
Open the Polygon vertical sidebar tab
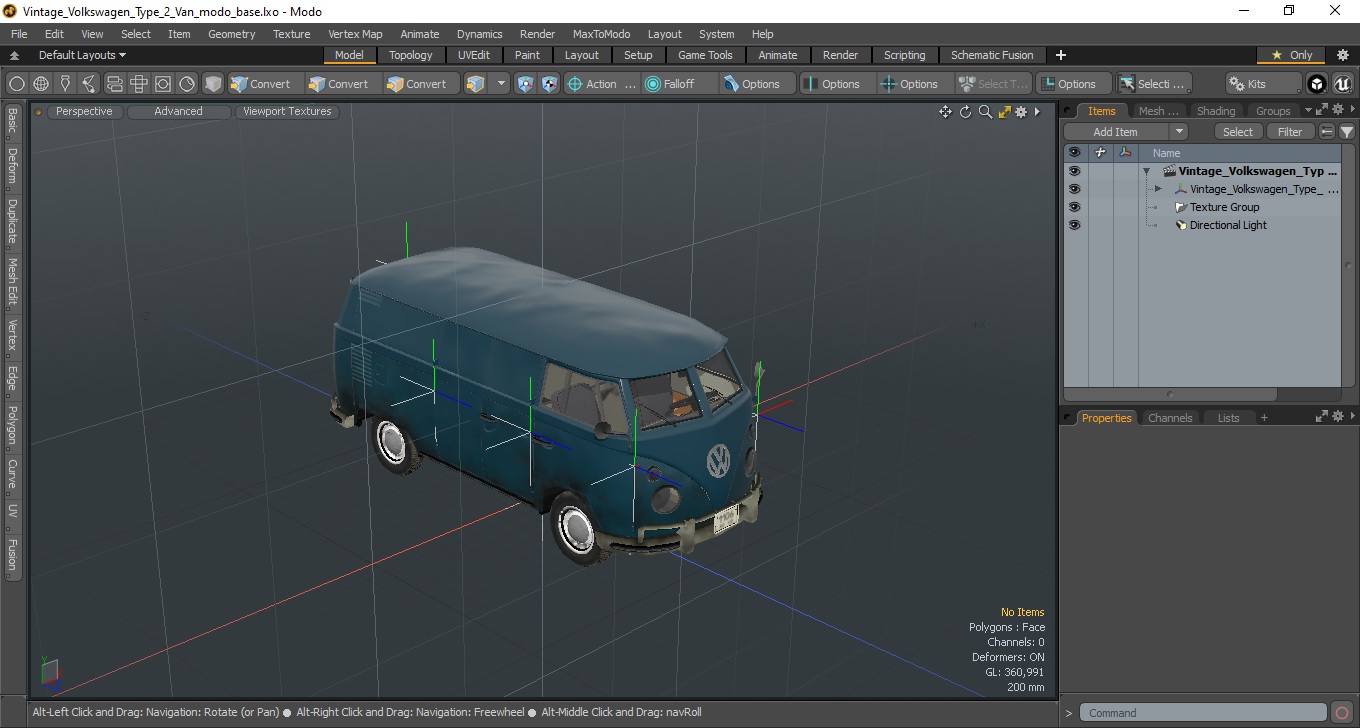(12, 425)
